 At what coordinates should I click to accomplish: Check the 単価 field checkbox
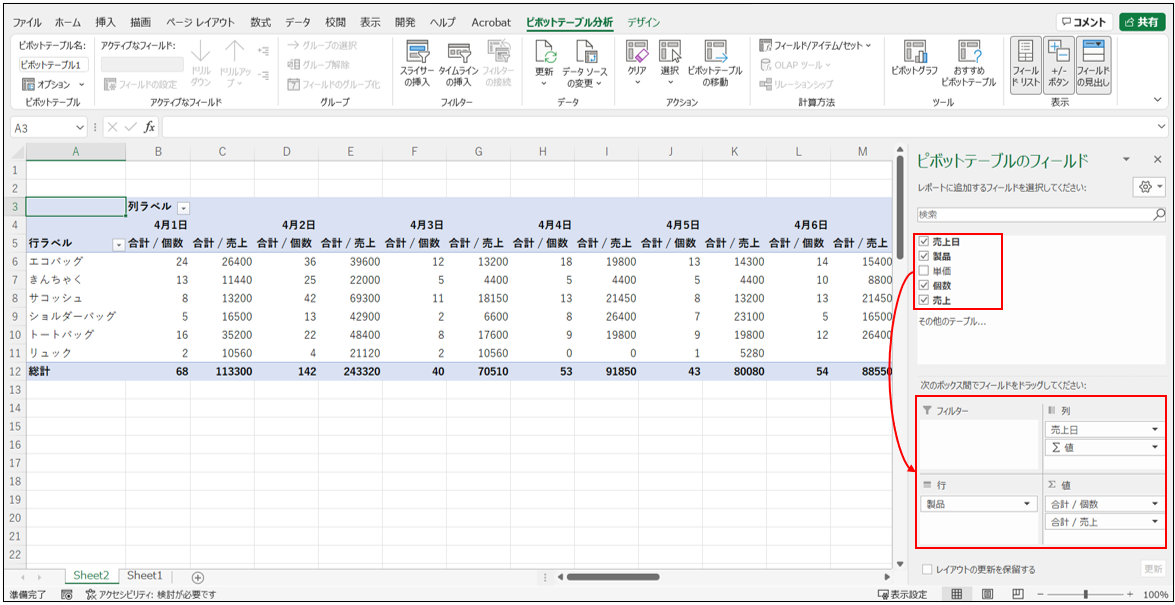pyautogui.click(x=924, y=271)
